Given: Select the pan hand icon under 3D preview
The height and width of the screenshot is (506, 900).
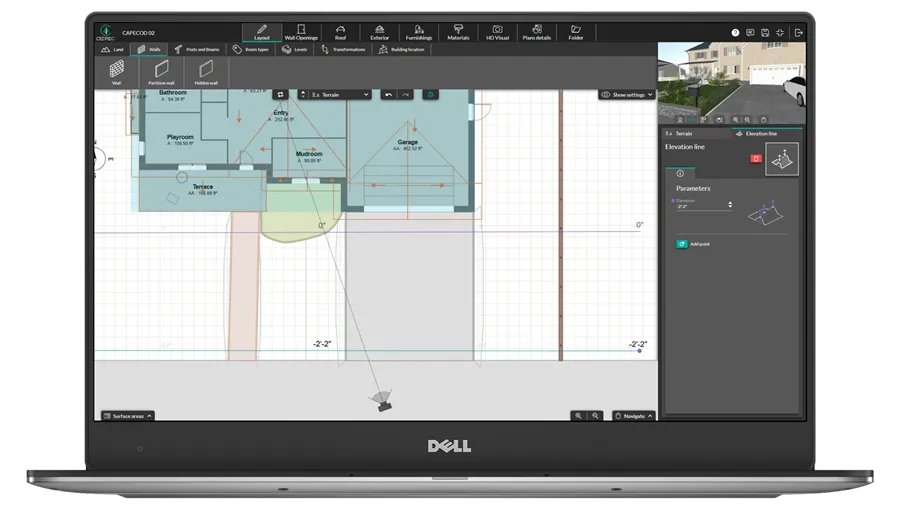Looking at the screenshot, I should point(763,120).
